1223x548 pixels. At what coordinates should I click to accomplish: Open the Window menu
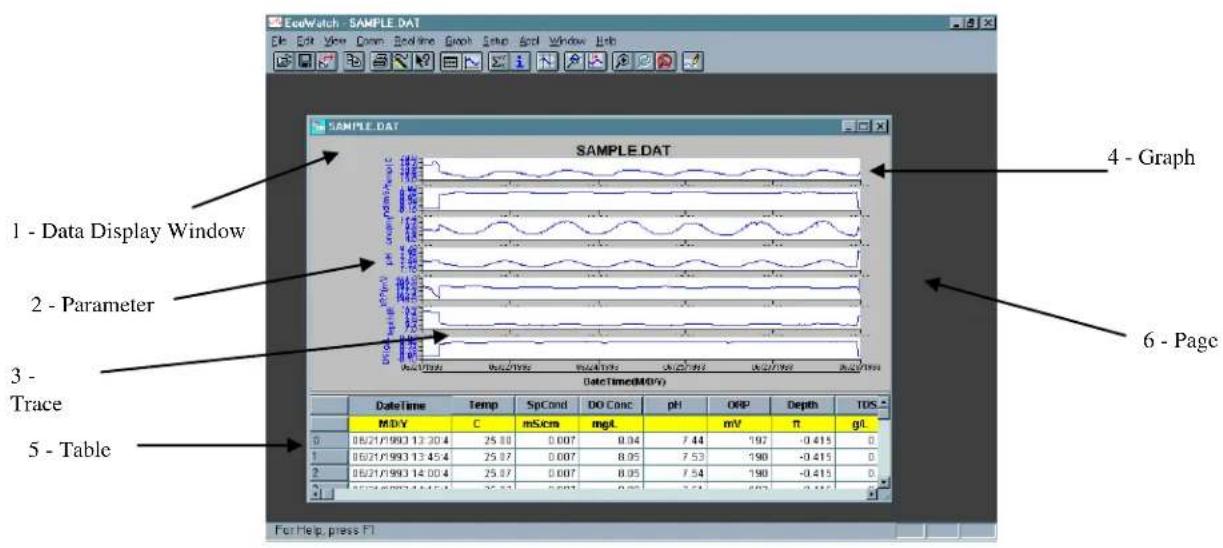(x=567, y=41)
